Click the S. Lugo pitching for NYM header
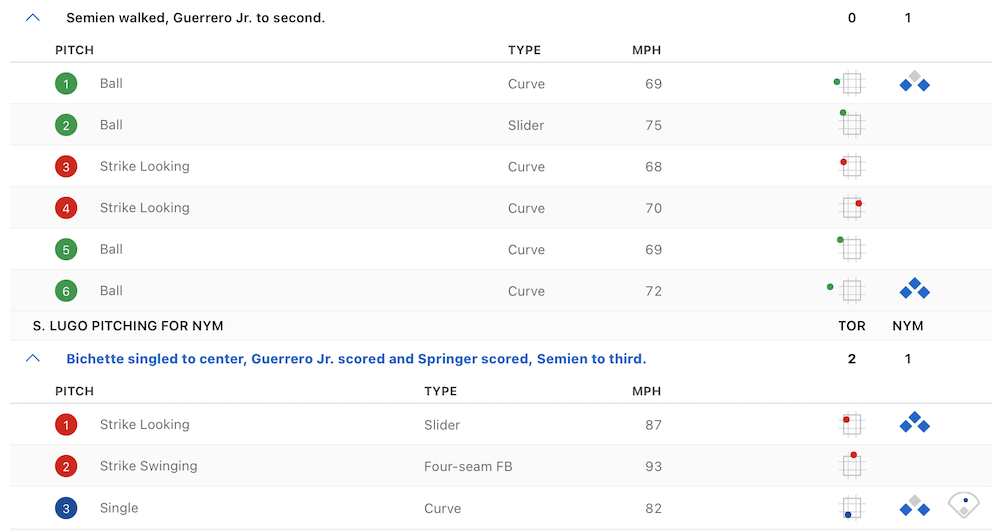The width and height of the screenshot is (1000, 531). point(128,326)
